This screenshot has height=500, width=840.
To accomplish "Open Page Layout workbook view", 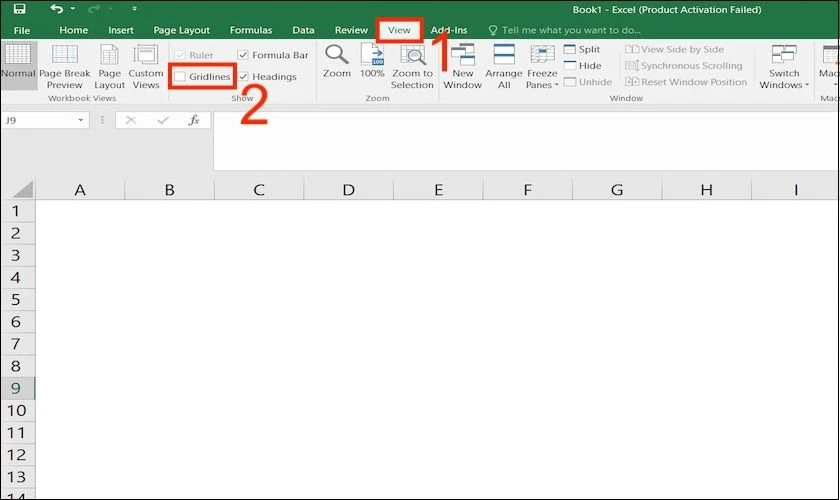I will coord(109,67).
